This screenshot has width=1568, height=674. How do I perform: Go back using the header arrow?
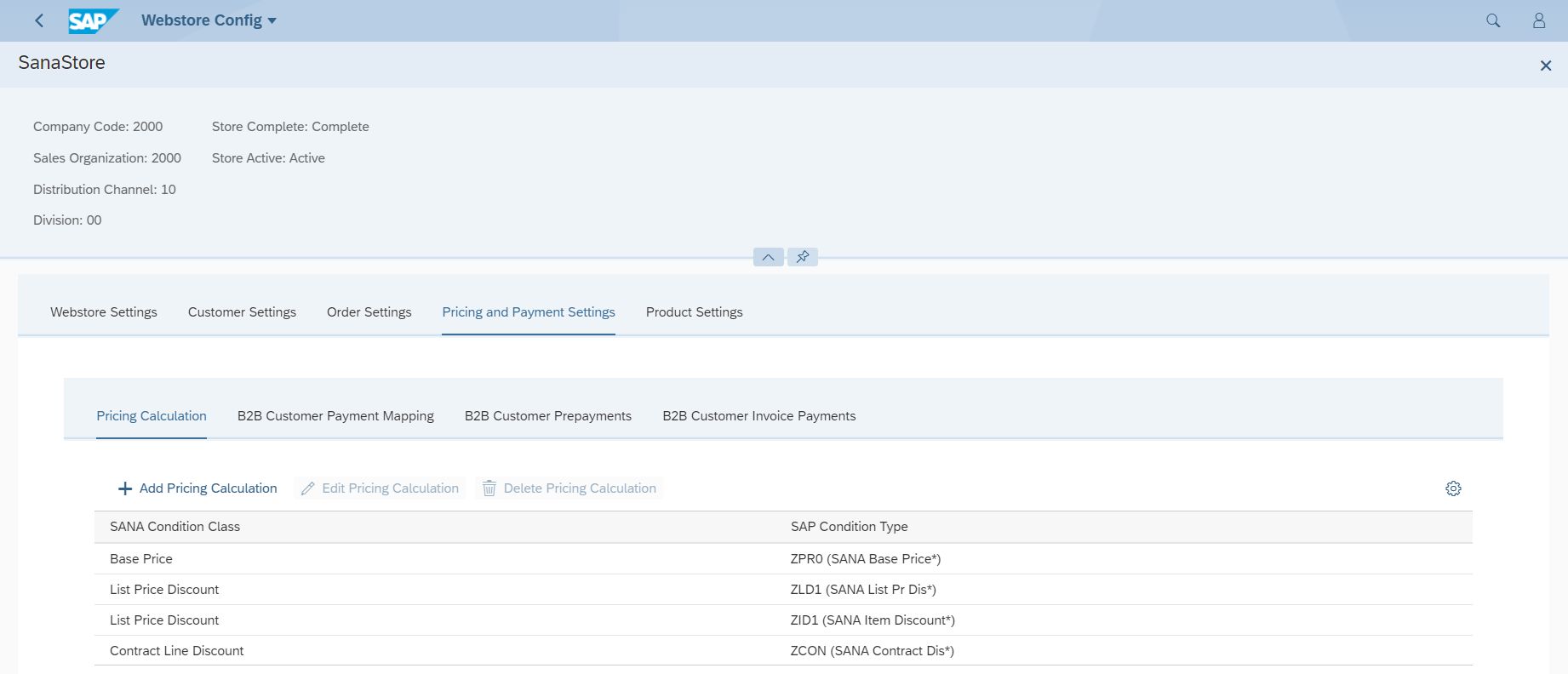point(39,20)
